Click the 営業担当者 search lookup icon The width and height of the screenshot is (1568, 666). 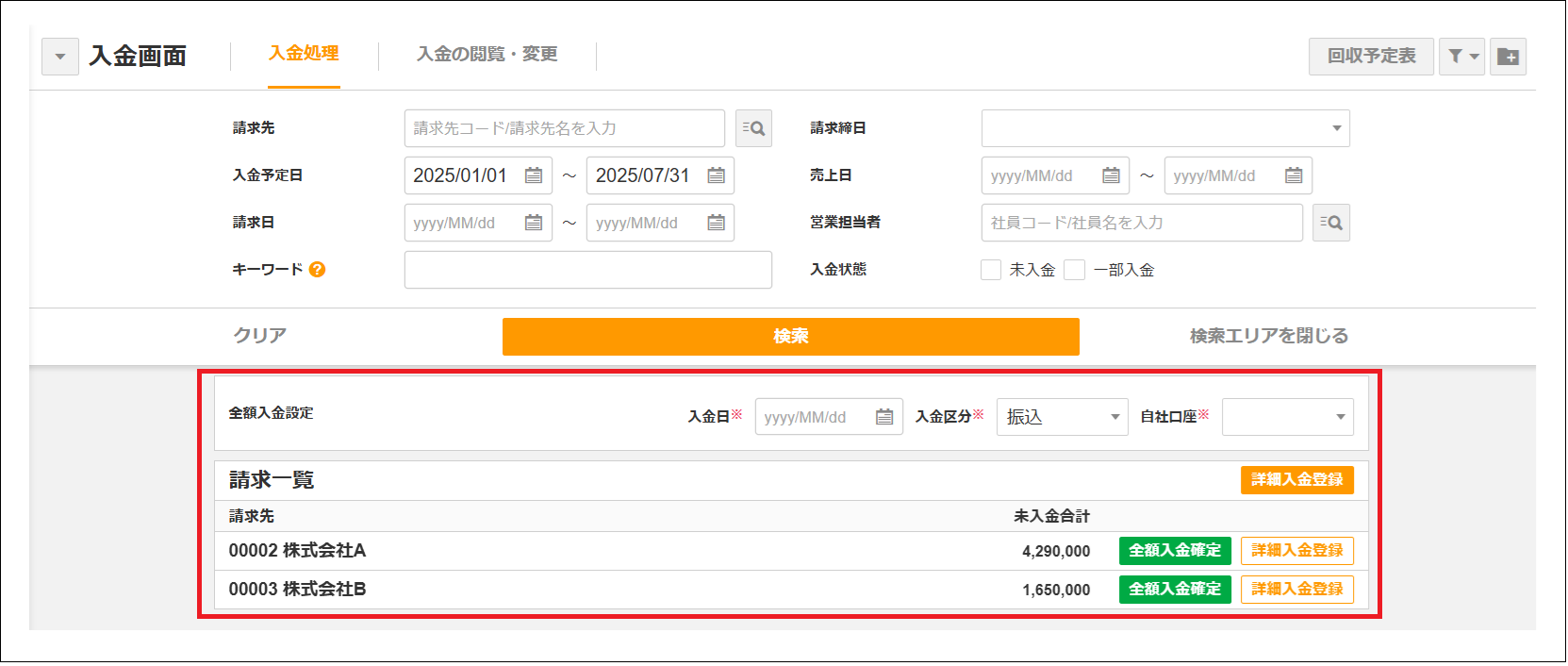point(1330,223)
